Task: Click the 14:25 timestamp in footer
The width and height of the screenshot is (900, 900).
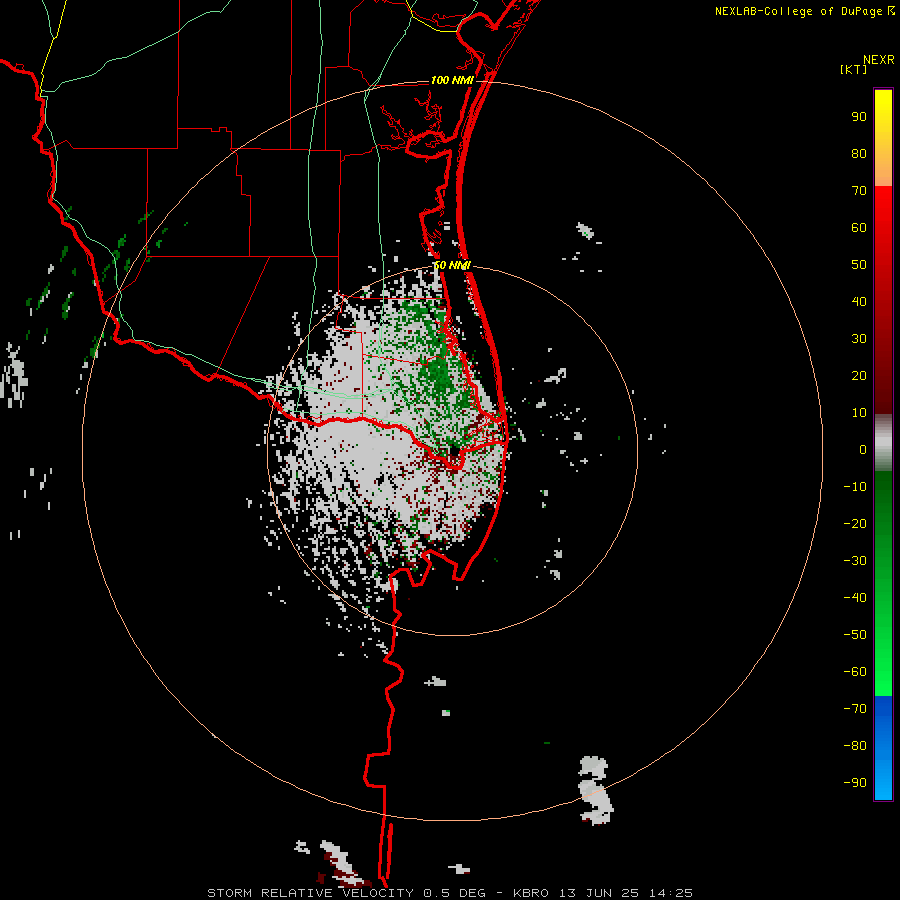Action: coord(671,893)
